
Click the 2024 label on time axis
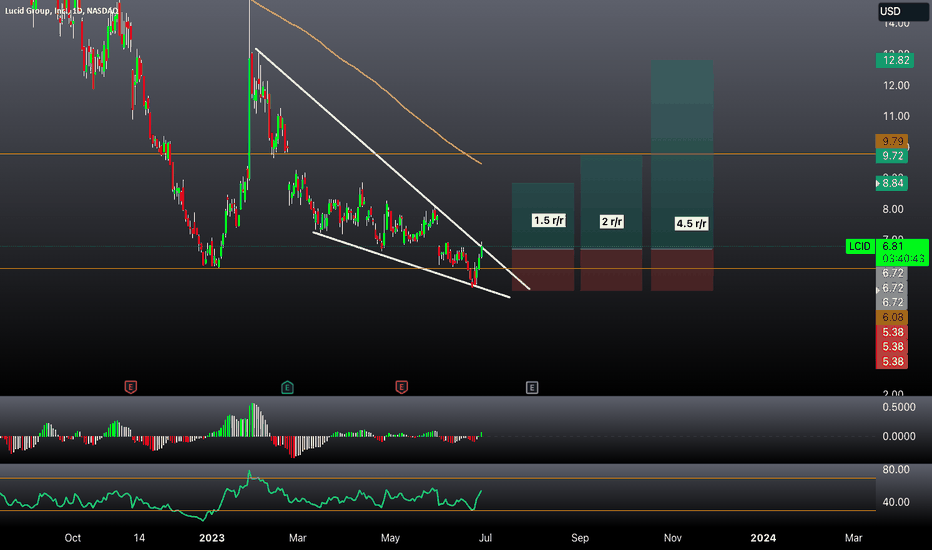[x=763, y=538]
